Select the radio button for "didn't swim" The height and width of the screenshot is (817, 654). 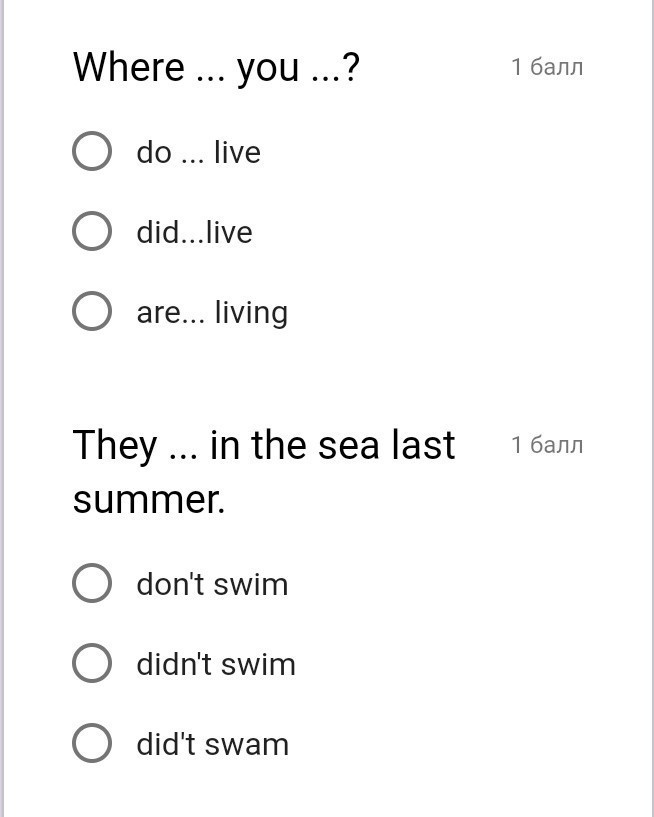pos(91,663)
